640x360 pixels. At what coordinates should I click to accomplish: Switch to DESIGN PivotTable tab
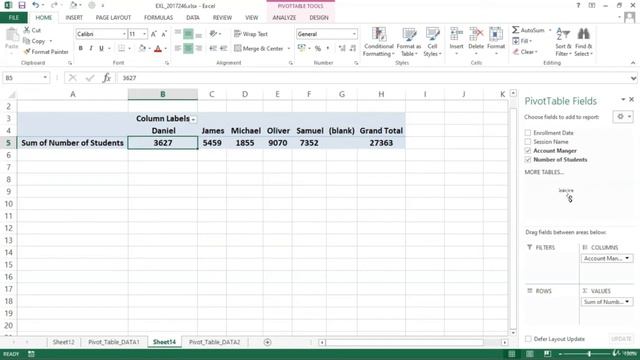tap(319, 18)
